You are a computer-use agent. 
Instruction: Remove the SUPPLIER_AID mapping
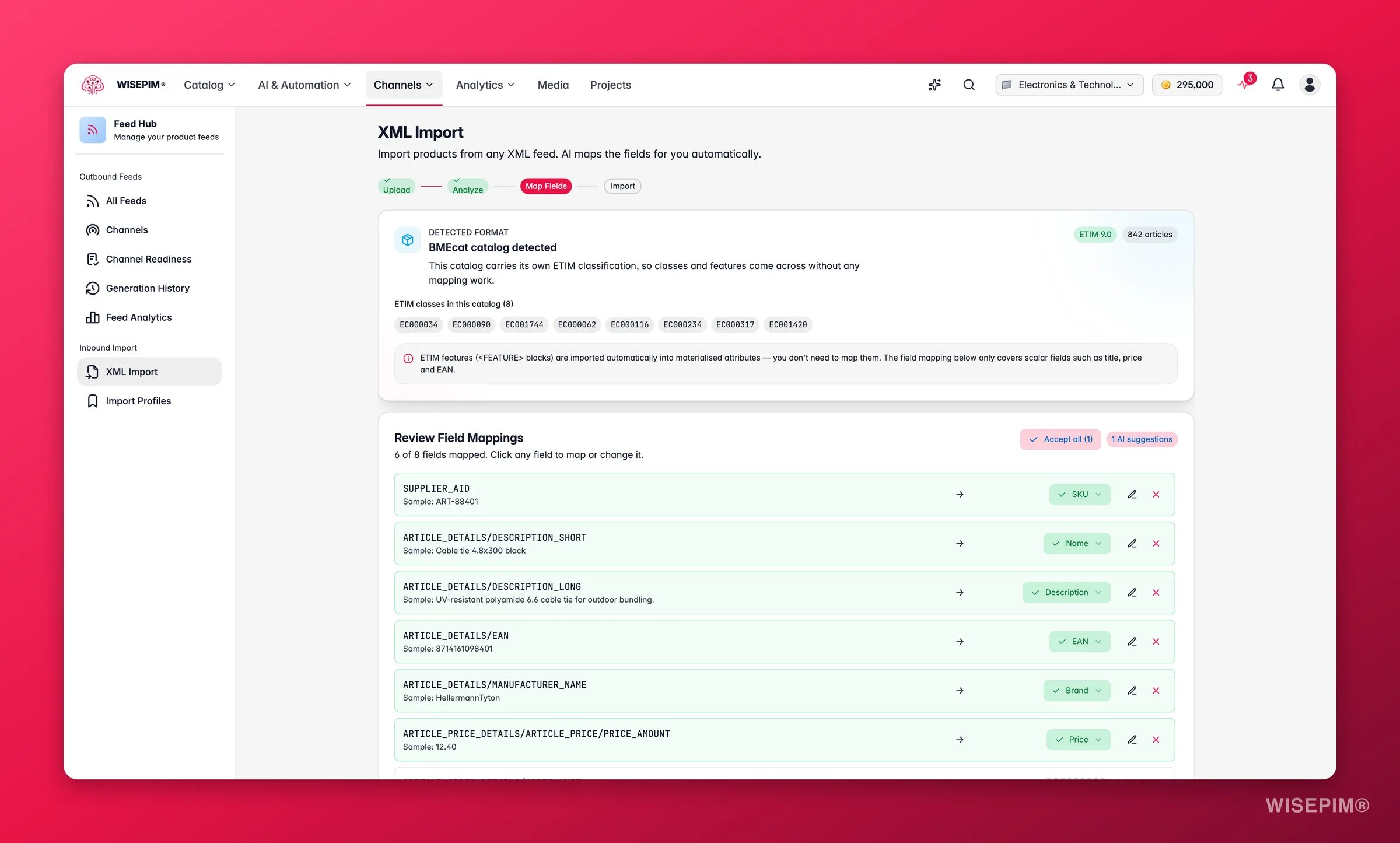pos(1156,494)
